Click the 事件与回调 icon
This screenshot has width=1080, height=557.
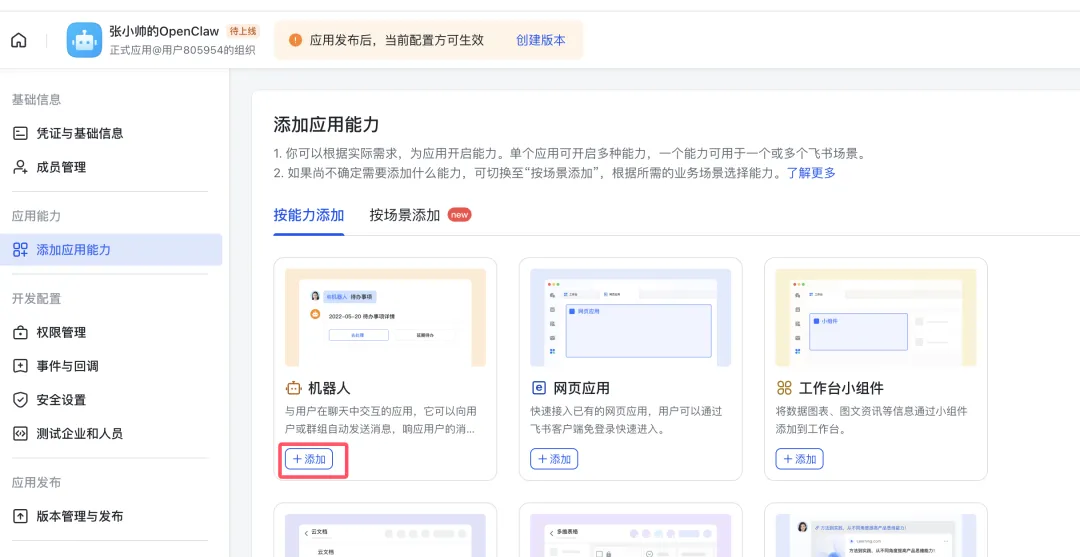21,366
